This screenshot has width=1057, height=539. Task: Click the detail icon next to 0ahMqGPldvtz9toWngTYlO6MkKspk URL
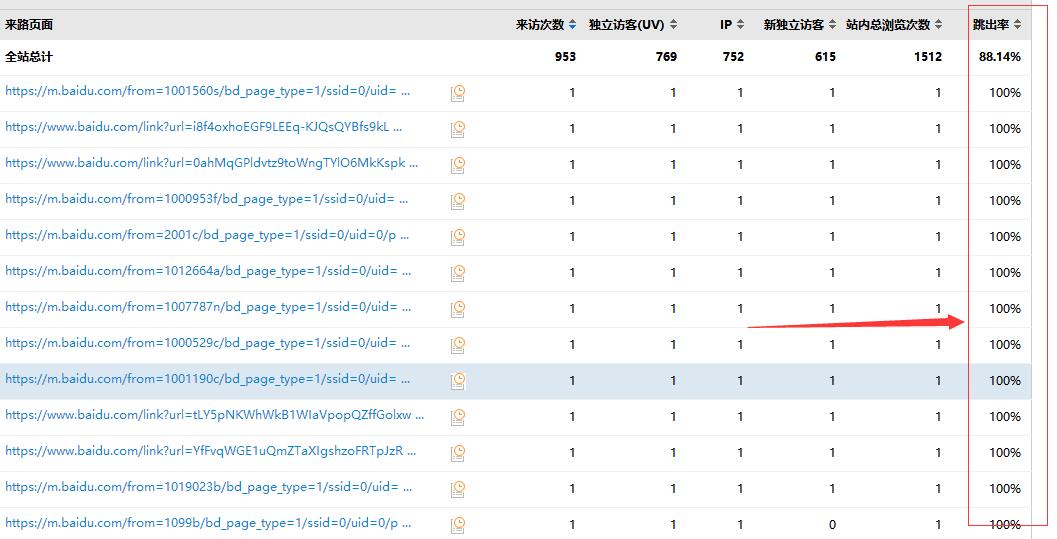[x=458, y=165]
